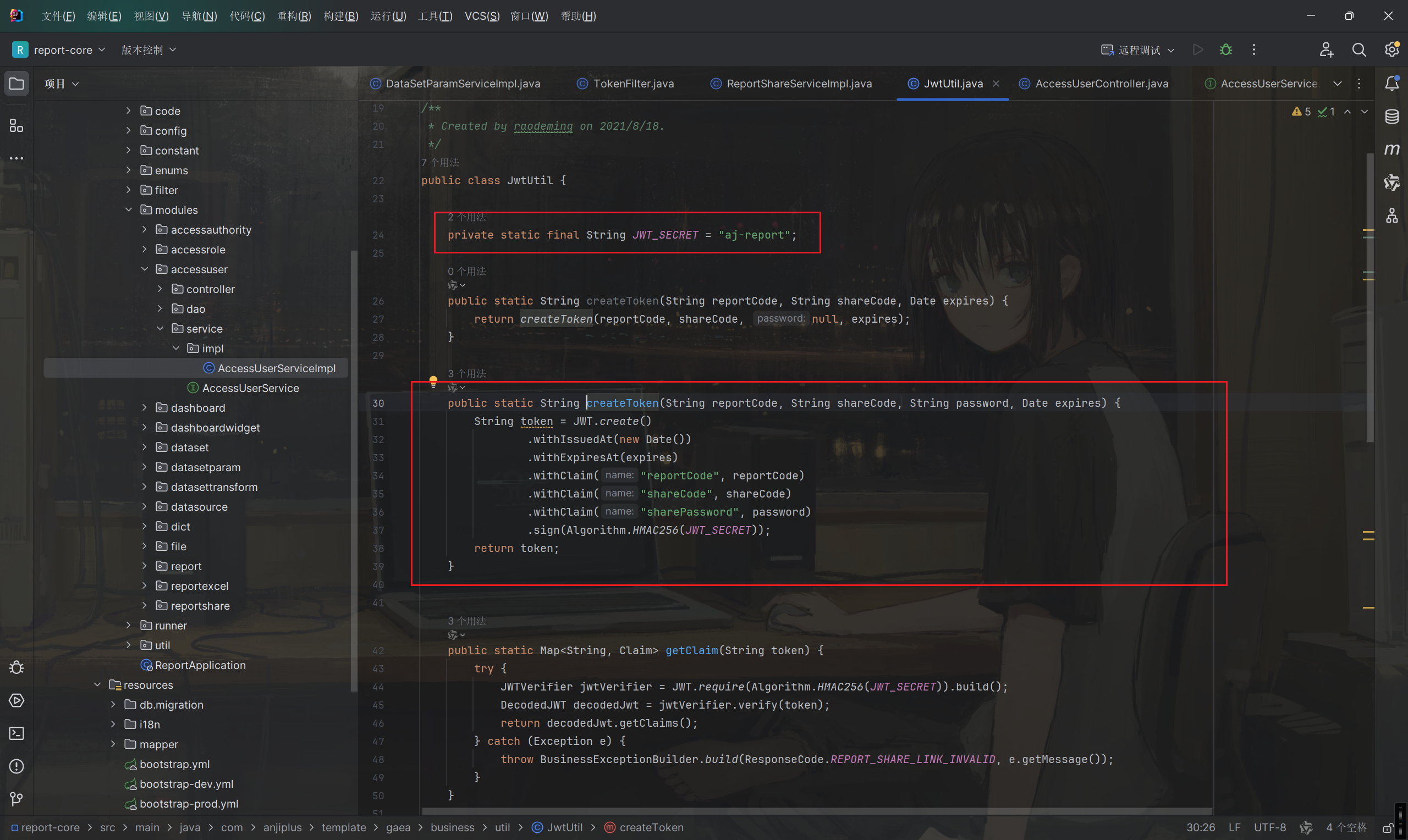Switch to ReportShareServiceImpl.java tab
This screenshot has height=840, width=1408.
click(791, 84)
